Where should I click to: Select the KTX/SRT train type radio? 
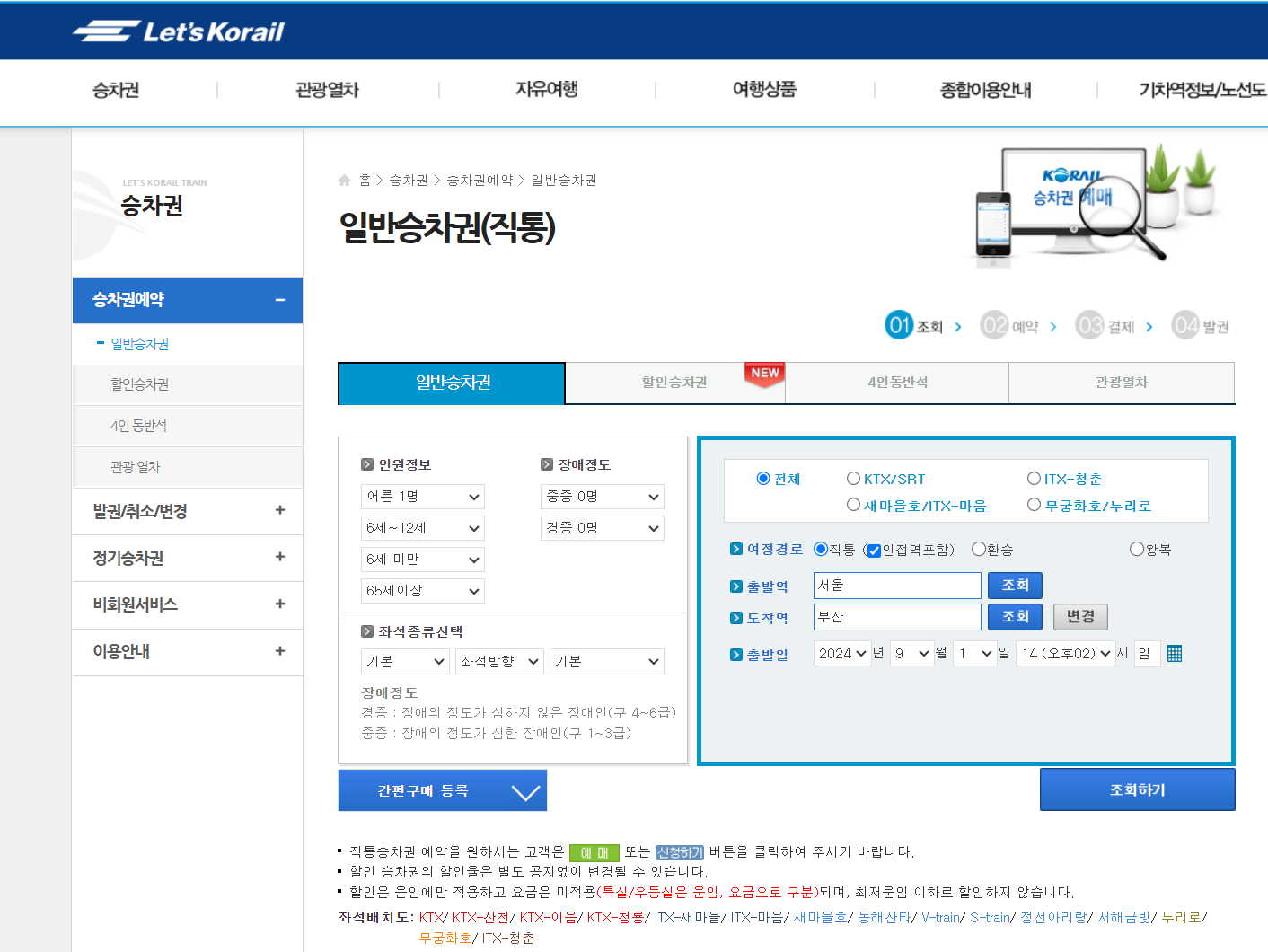pos(853,478)
